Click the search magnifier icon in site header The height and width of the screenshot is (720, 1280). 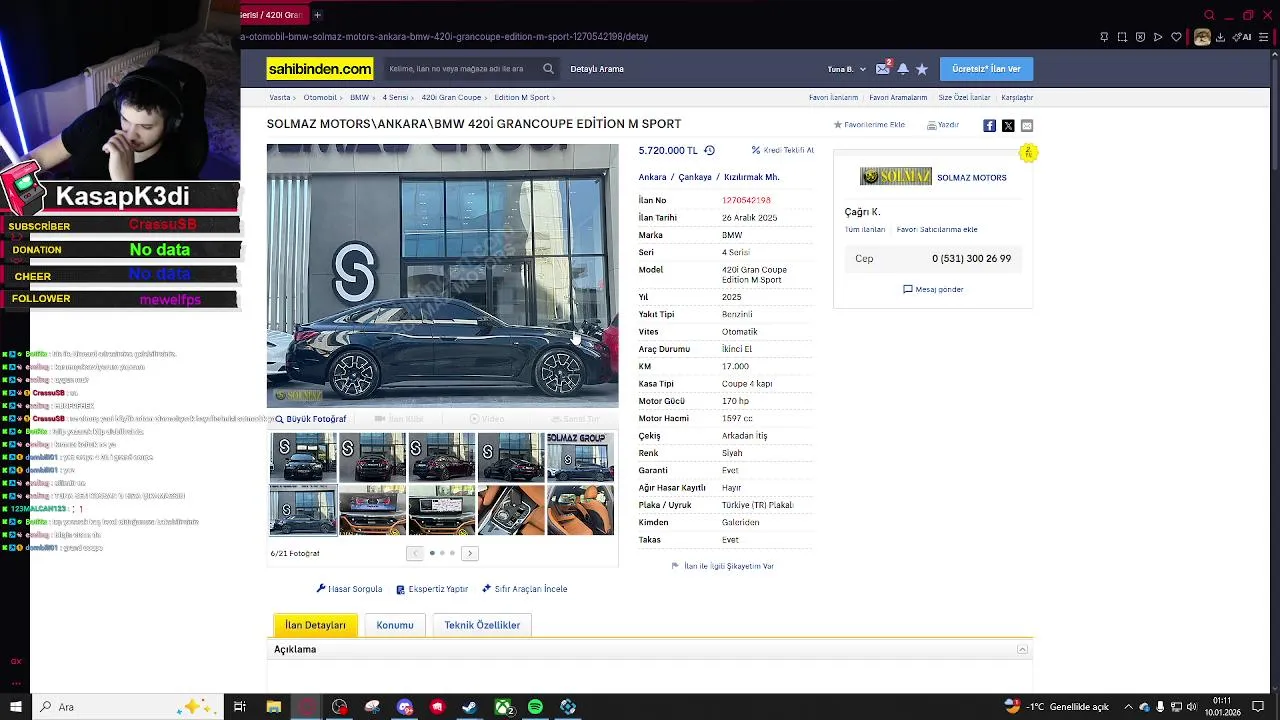[548, 69]
